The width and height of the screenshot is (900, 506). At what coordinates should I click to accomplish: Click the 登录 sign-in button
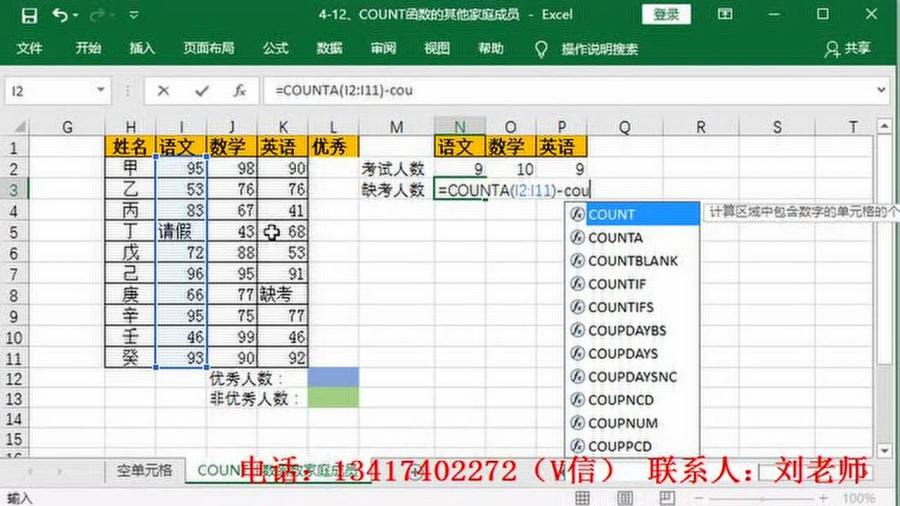pyautogui.click(x=667, y=14)
